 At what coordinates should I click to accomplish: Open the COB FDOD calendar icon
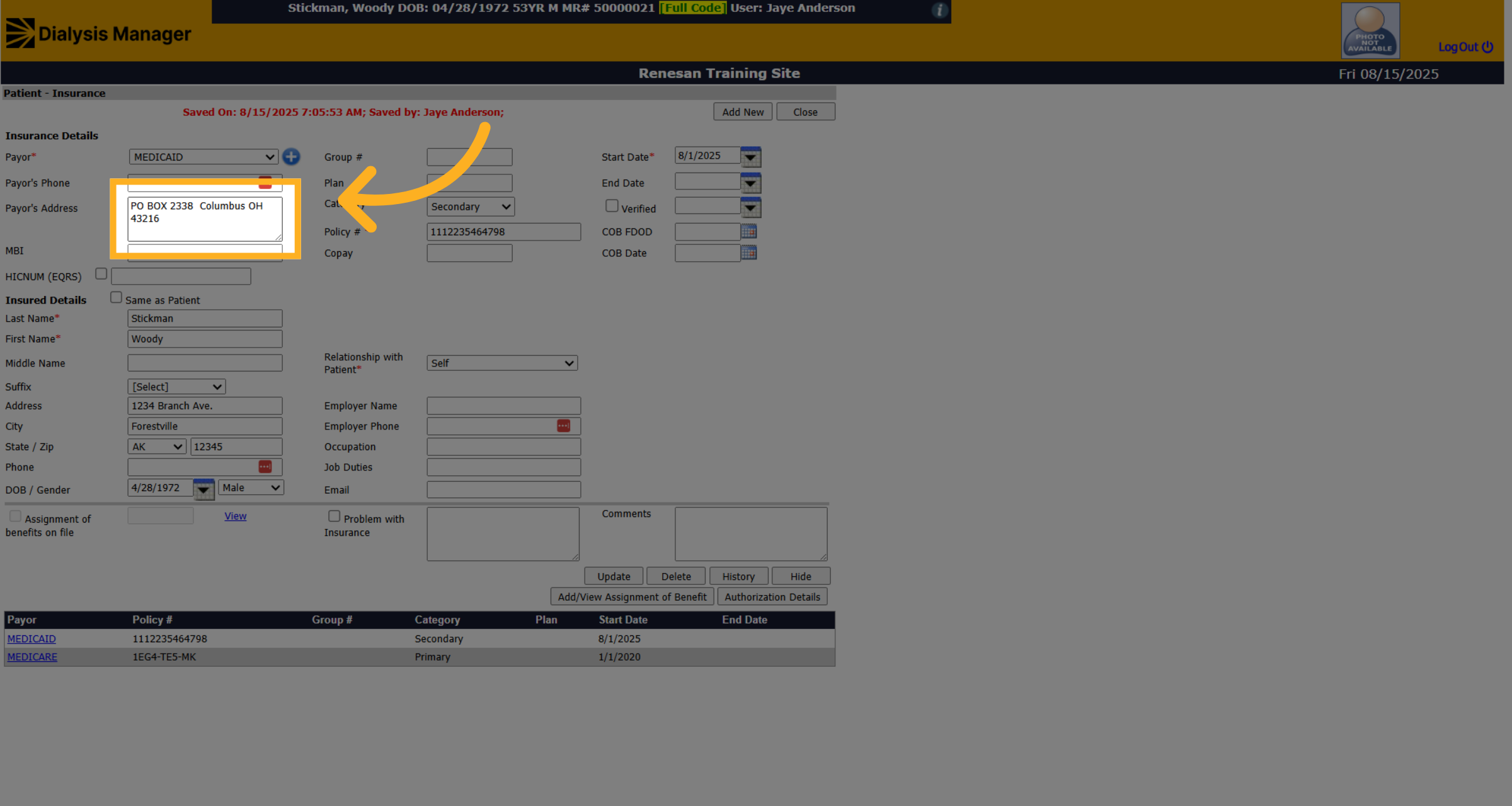coord(748,231)
